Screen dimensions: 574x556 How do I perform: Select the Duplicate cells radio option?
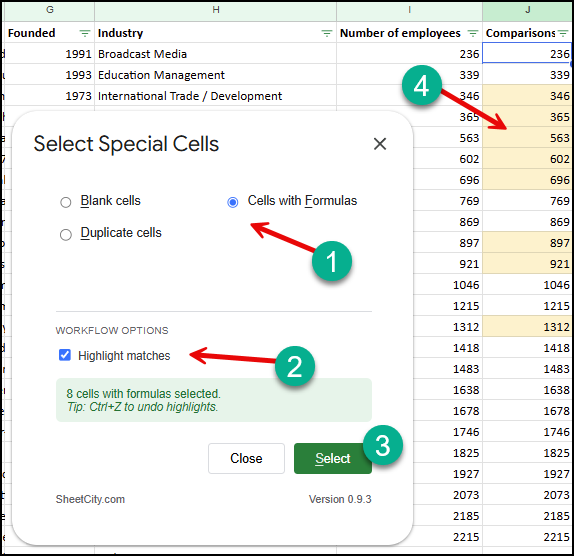[x=66, y=234]
